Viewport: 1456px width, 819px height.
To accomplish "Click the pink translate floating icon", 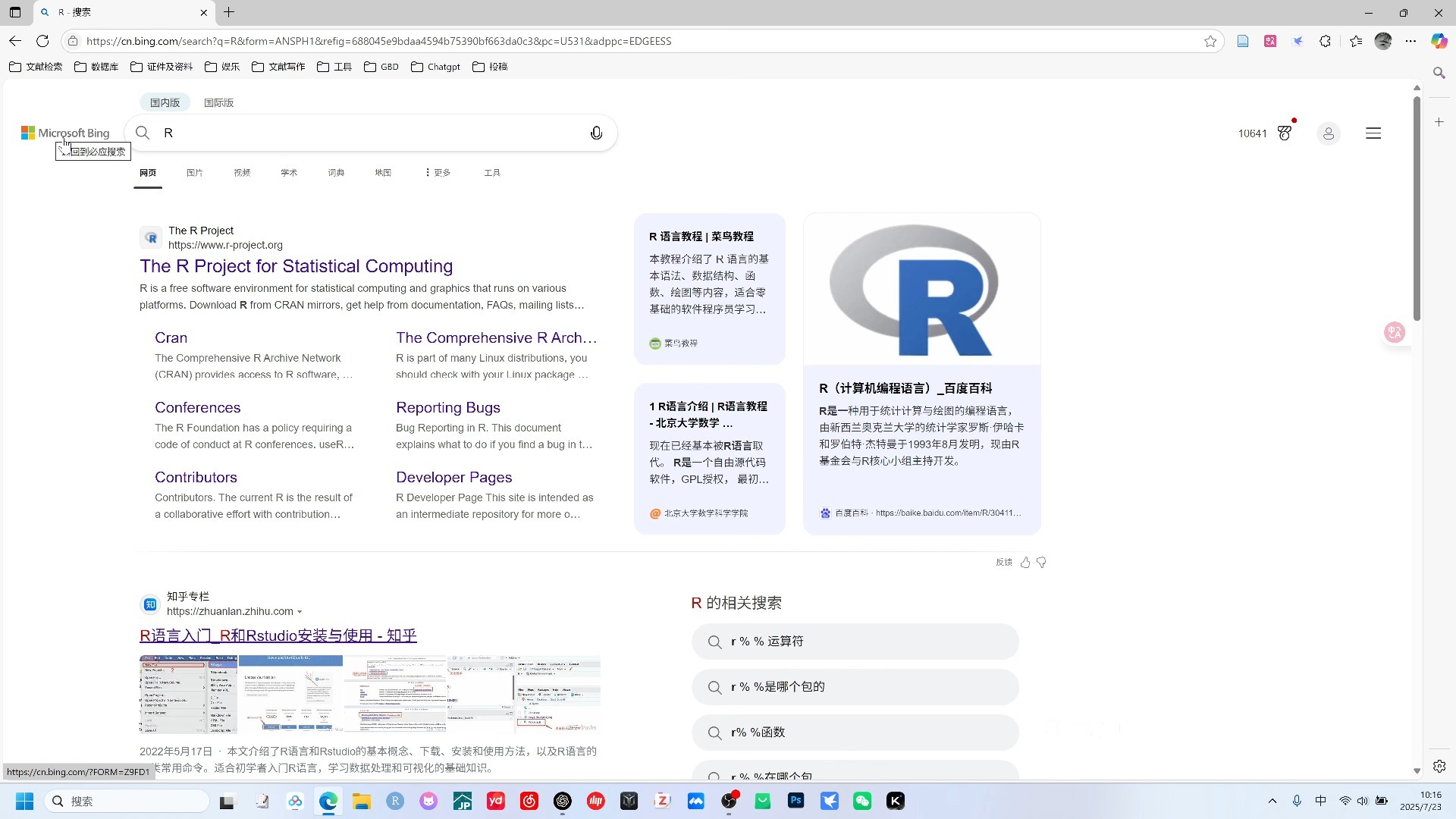I will click(1395, 332).
